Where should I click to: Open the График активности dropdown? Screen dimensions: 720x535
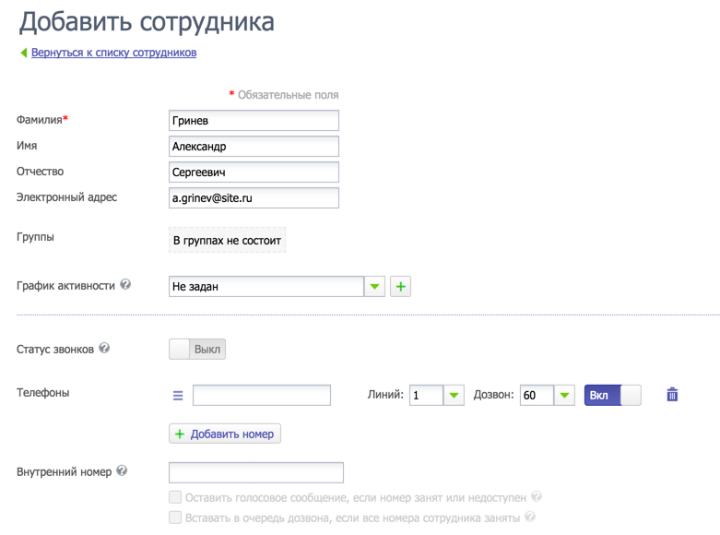point(374,287)
